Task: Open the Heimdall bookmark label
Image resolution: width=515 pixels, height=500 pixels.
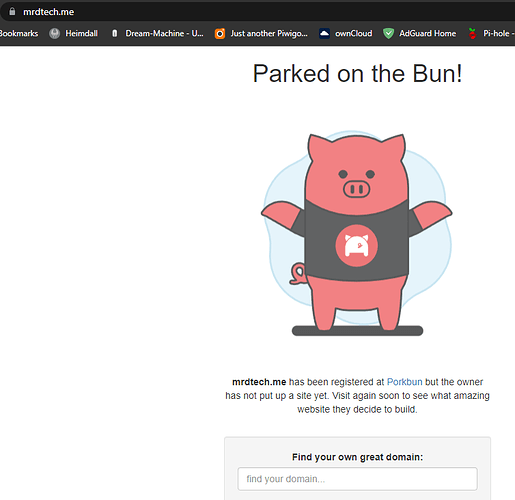Action: 81,33
